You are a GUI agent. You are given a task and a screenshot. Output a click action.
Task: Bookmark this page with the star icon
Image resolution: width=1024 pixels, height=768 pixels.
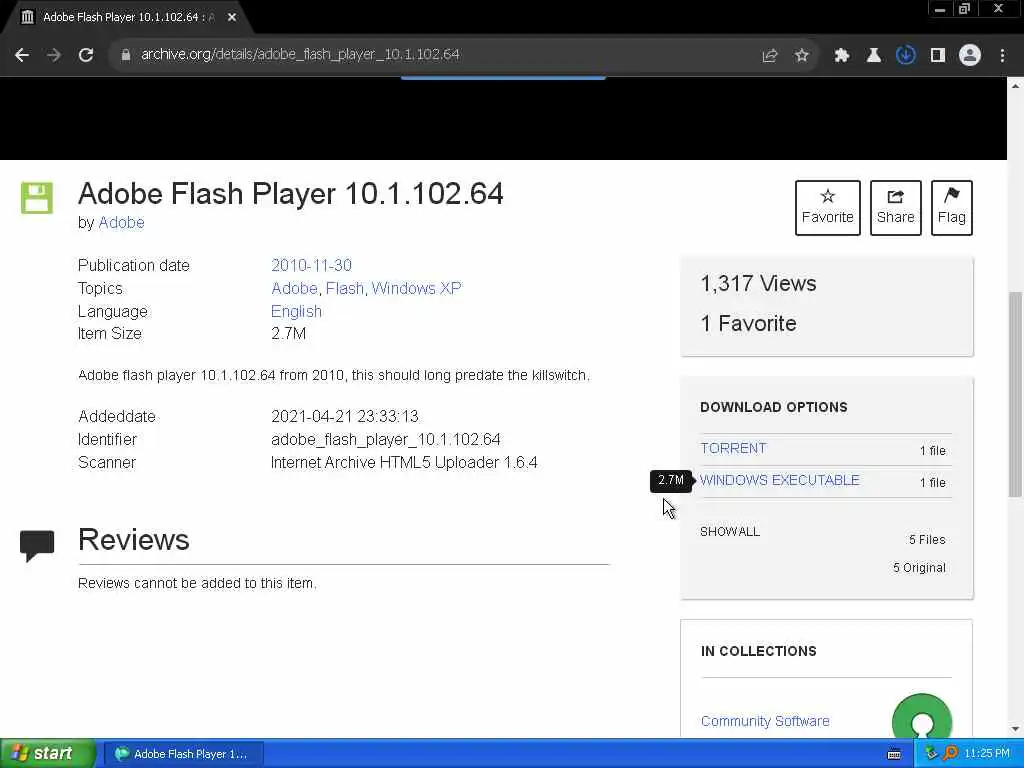[x=802, y=56]
